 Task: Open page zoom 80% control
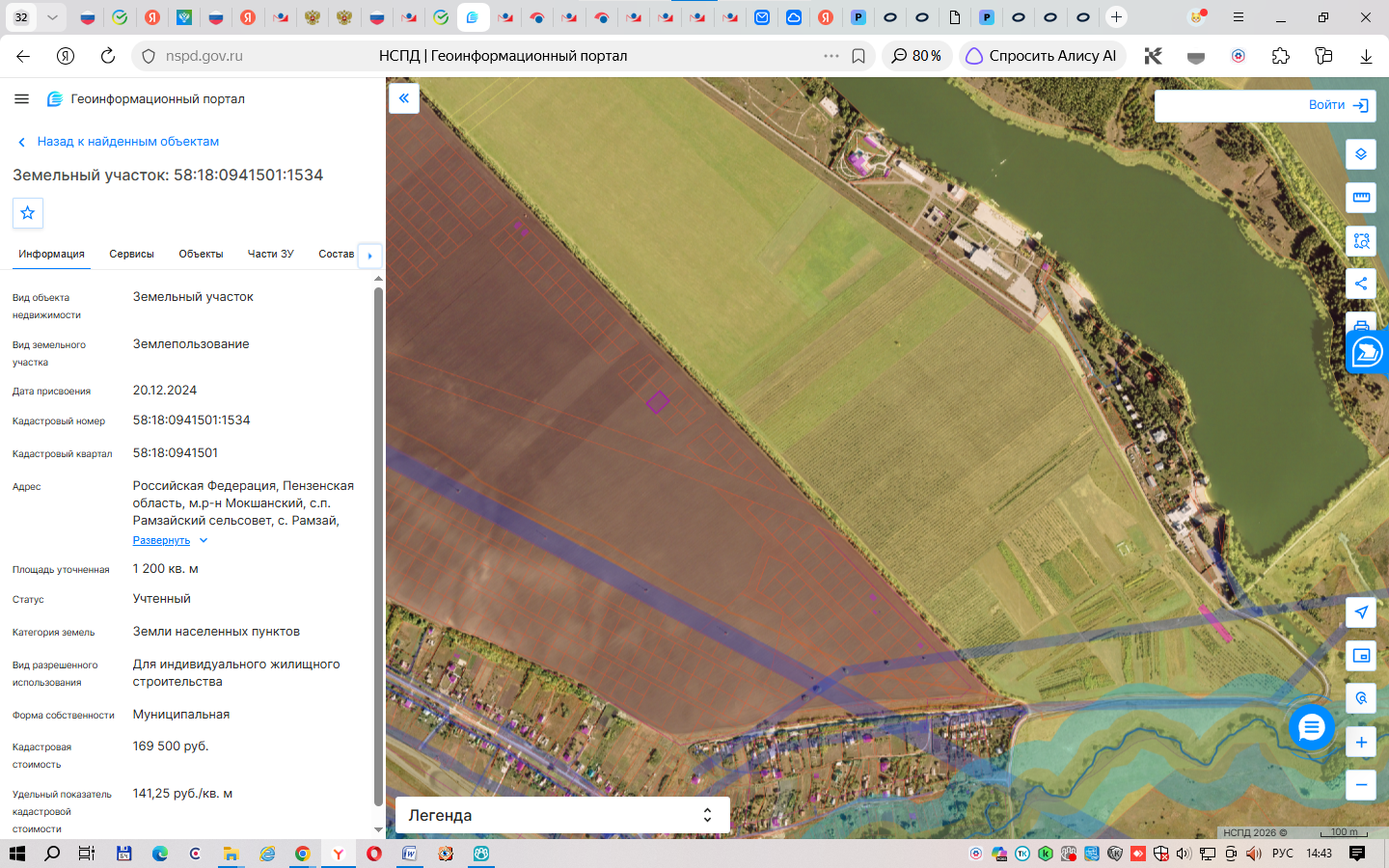(x=916, y=56)
